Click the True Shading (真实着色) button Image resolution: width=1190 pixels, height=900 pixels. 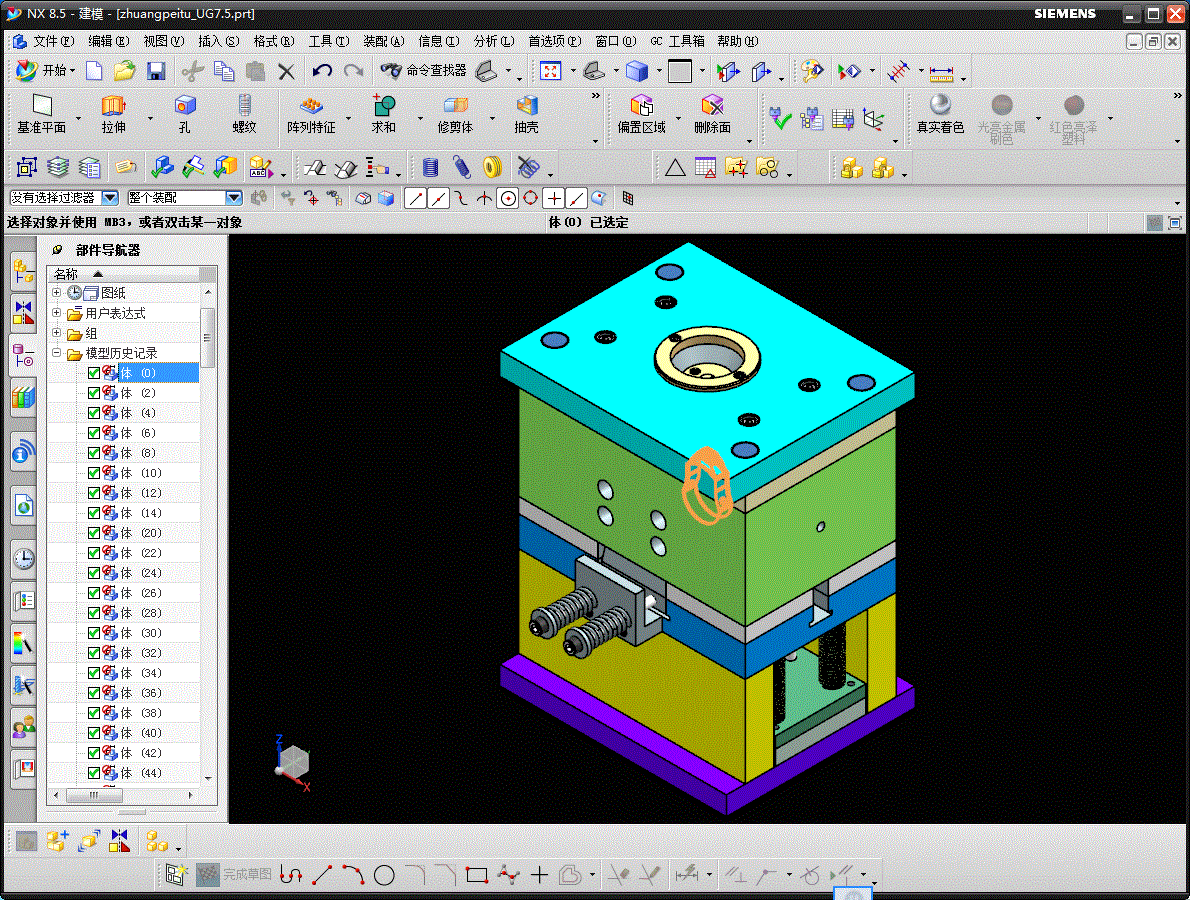(940, 115)
